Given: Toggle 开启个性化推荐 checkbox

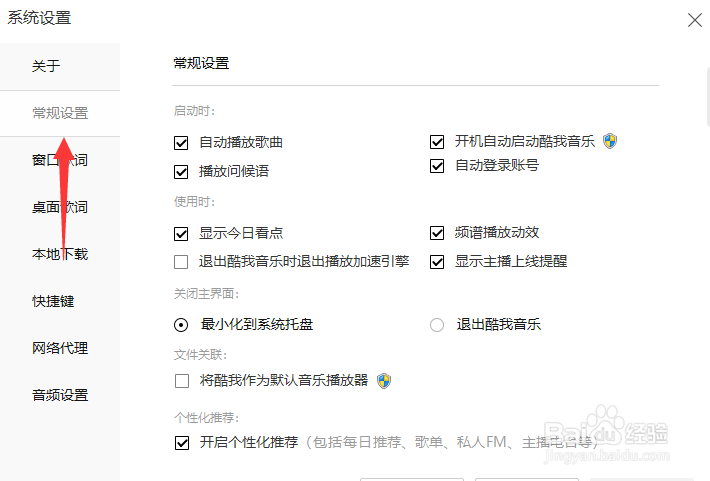Looking at the screenshot, I should [181, 442].
